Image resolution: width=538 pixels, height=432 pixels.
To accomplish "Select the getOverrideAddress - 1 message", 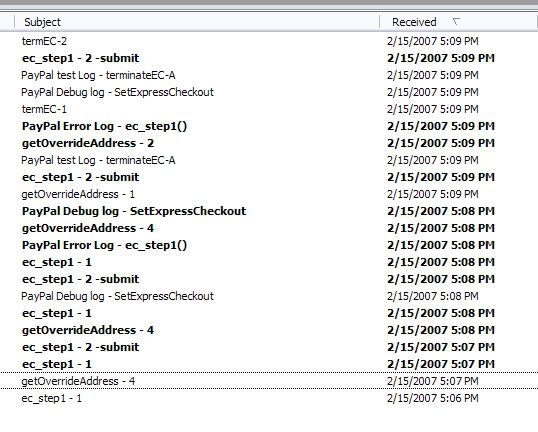I will coord(269,194).
